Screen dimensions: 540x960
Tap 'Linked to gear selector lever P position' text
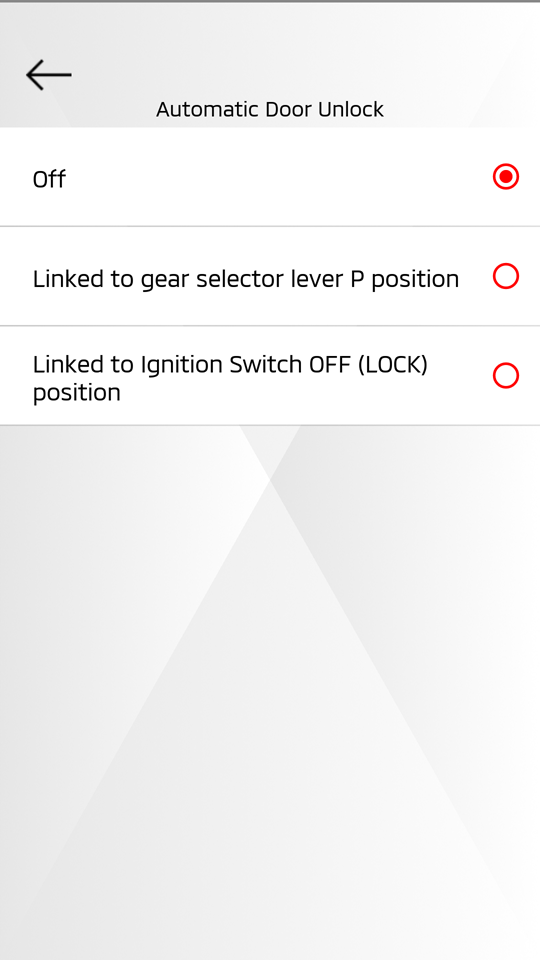click(x=246, y=279)
